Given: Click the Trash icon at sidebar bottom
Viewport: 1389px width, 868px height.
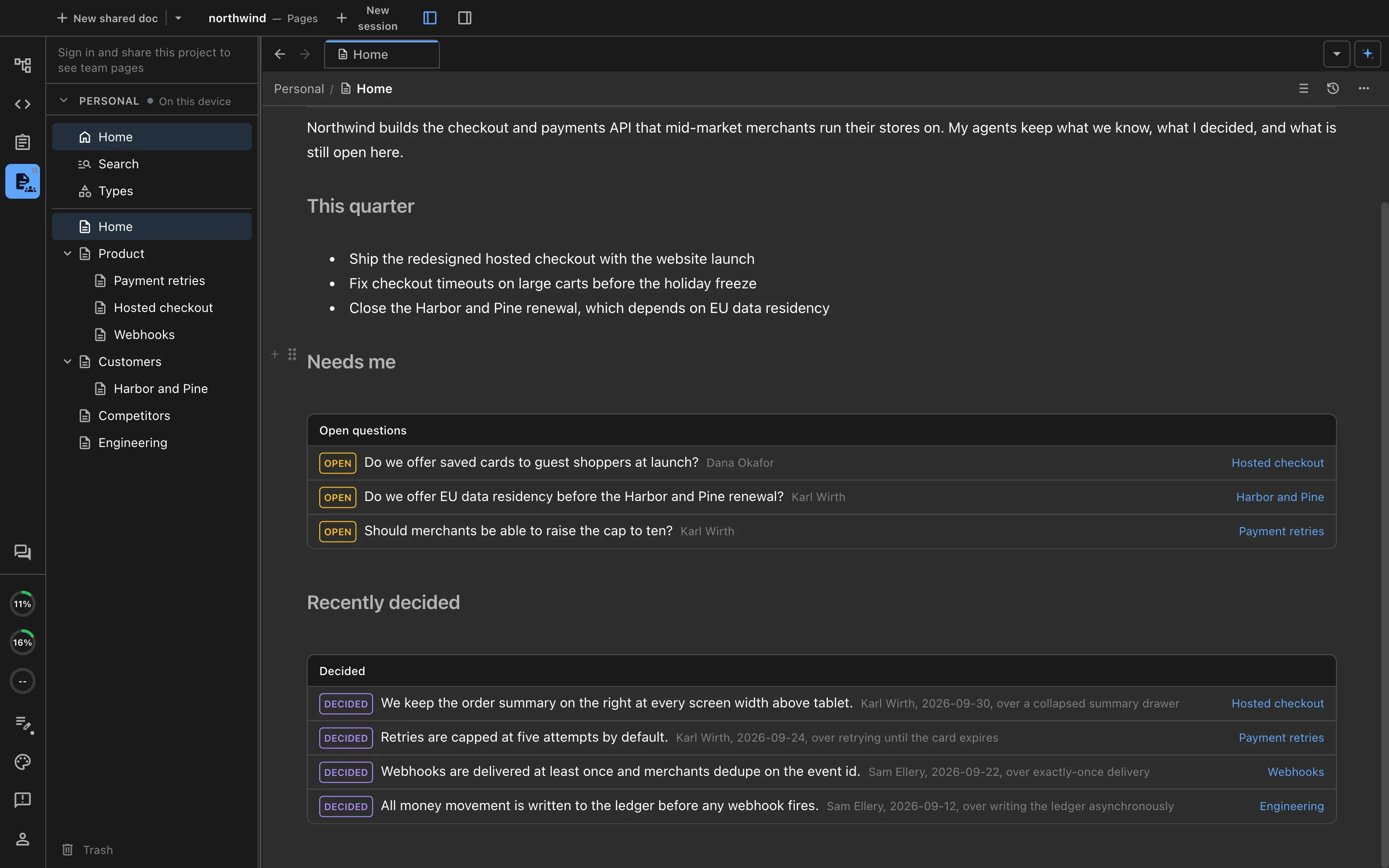Looking at the screenshot, I should pyautogui.click(x=67, y=850).
